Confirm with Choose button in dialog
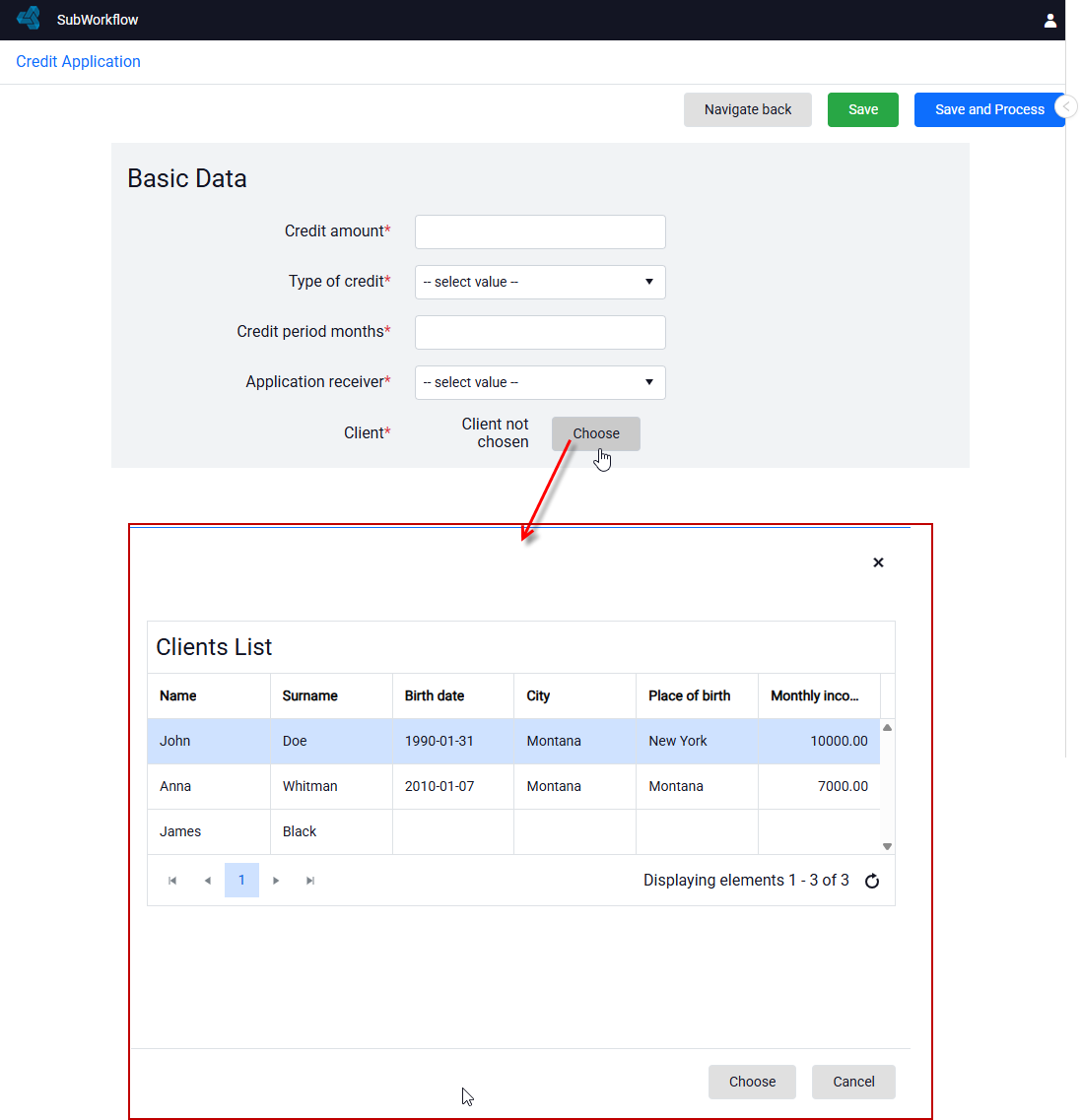Screen dimensions: 1081x1120 752,1082
